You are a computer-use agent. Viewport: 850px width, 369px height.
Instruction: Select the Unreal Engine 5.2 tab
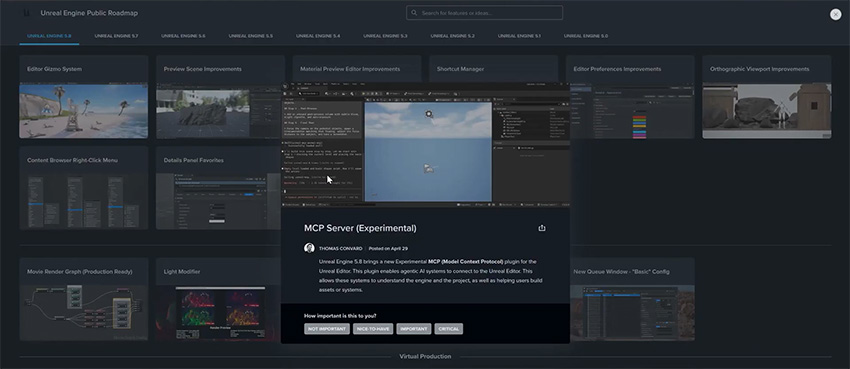pyautogui.click(x=453, y=36)
